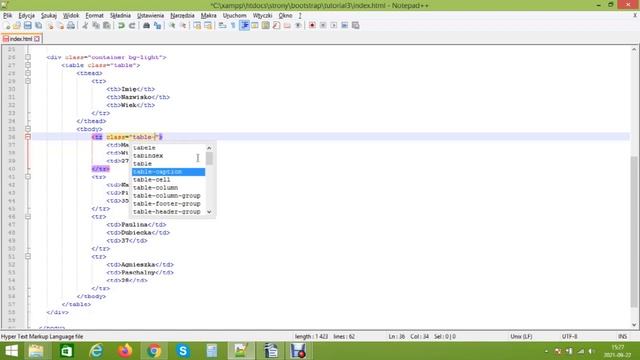Open Chrome from the taskbar
The image size is (640, 360).
(154, 351)
